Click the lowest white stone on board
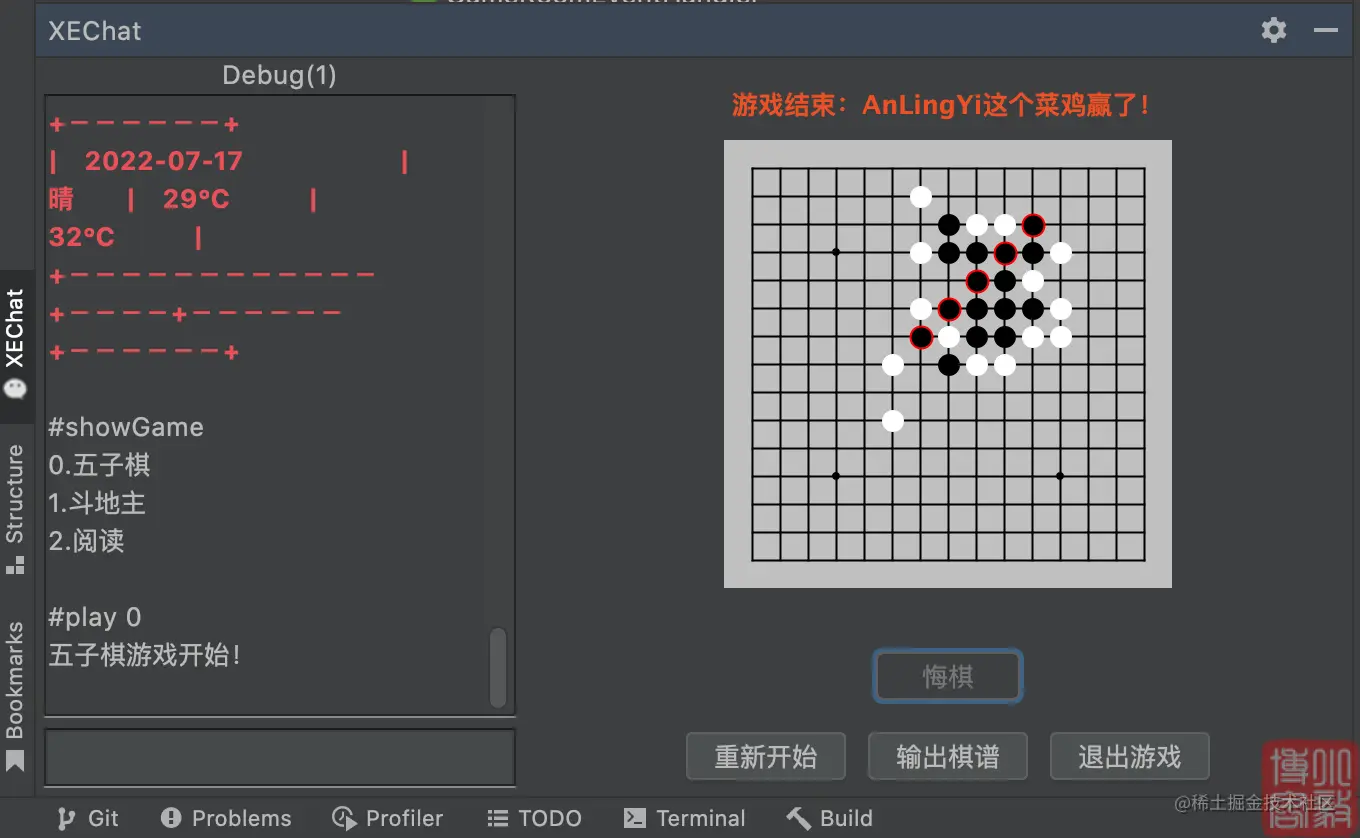 pyautogui.click(x=893, y=421)
